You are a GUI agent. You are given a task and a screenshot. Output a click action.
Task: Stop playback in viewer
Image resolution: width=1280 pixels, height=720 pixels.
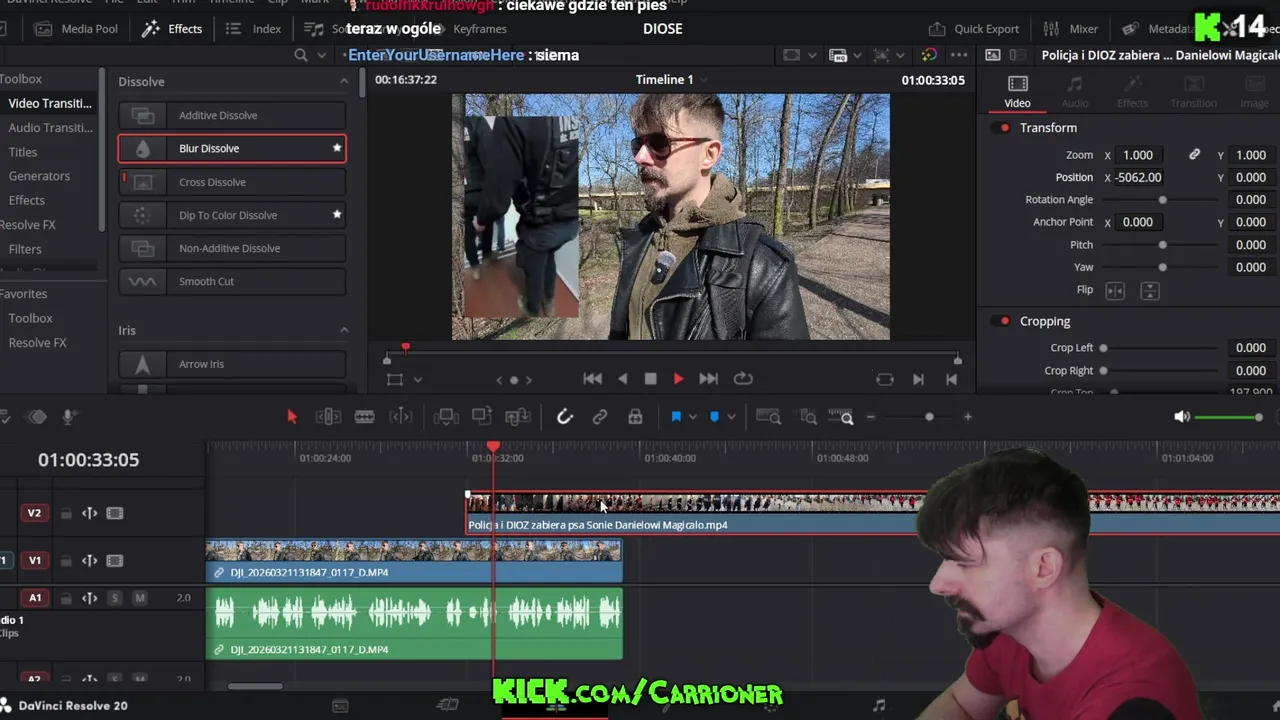pos(650,379)
